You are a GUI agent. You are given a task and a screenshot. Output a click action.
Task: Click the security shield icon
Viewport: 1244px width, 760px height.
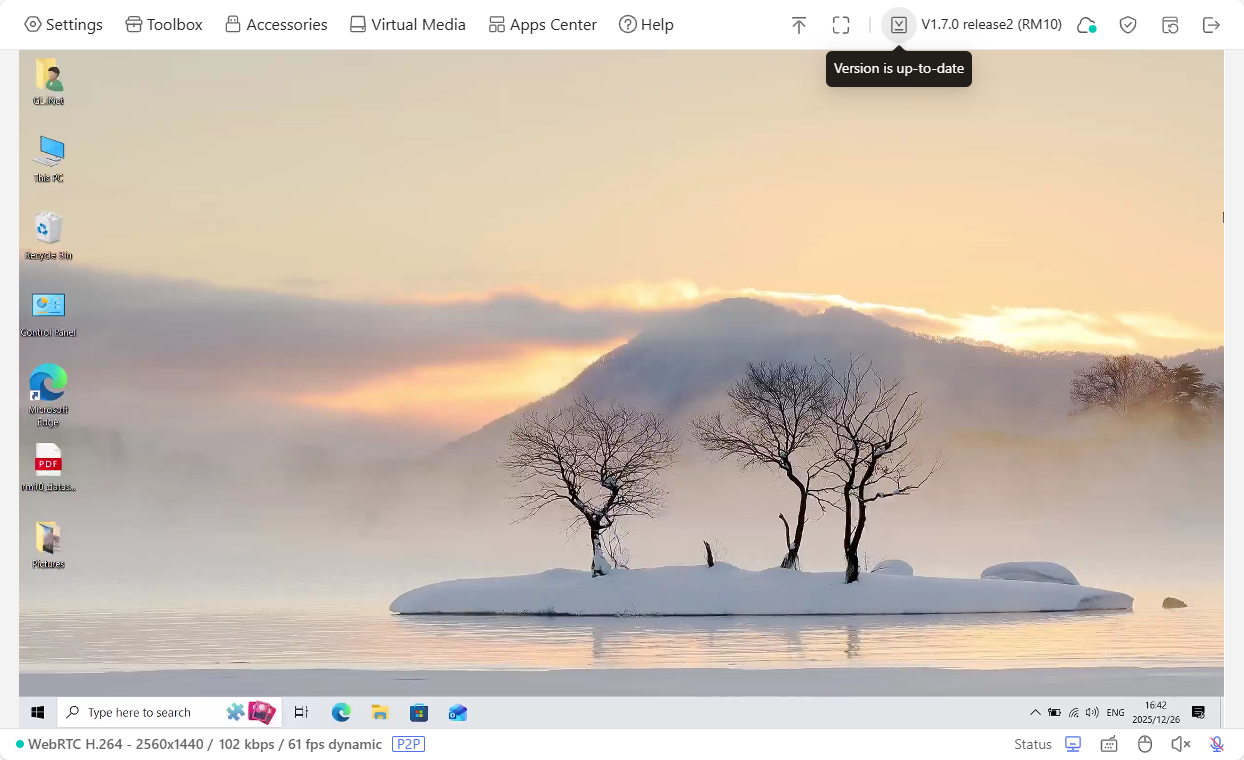(x=1128, y=25)
